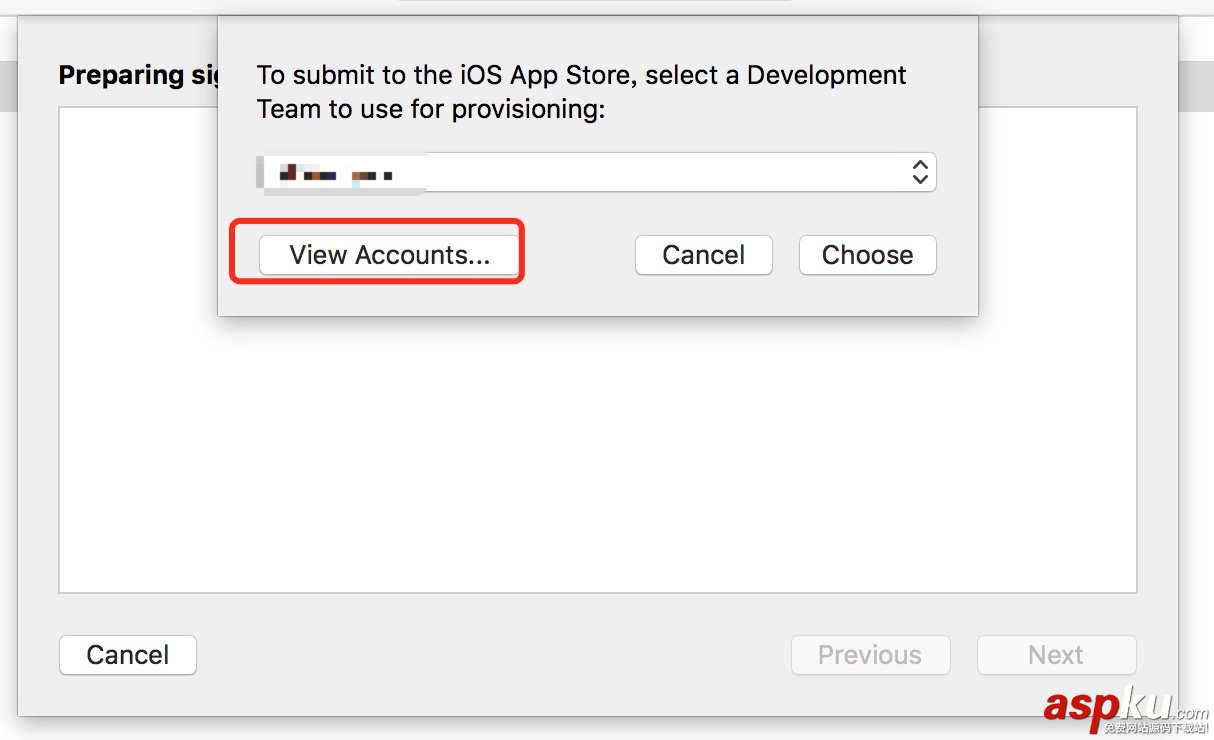Viewport: 1214px width, 740px height.
Task: Cancel the development team selection sheet
Action: tap(703, 255)
